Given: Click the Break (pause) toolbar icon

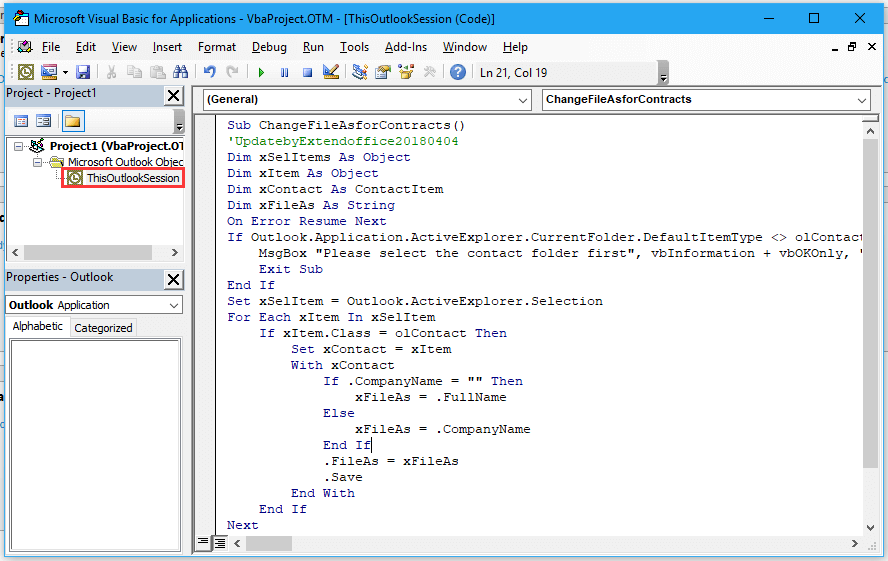Looking at the screenshot, I should pyautogui.click(x=284, y=72).
